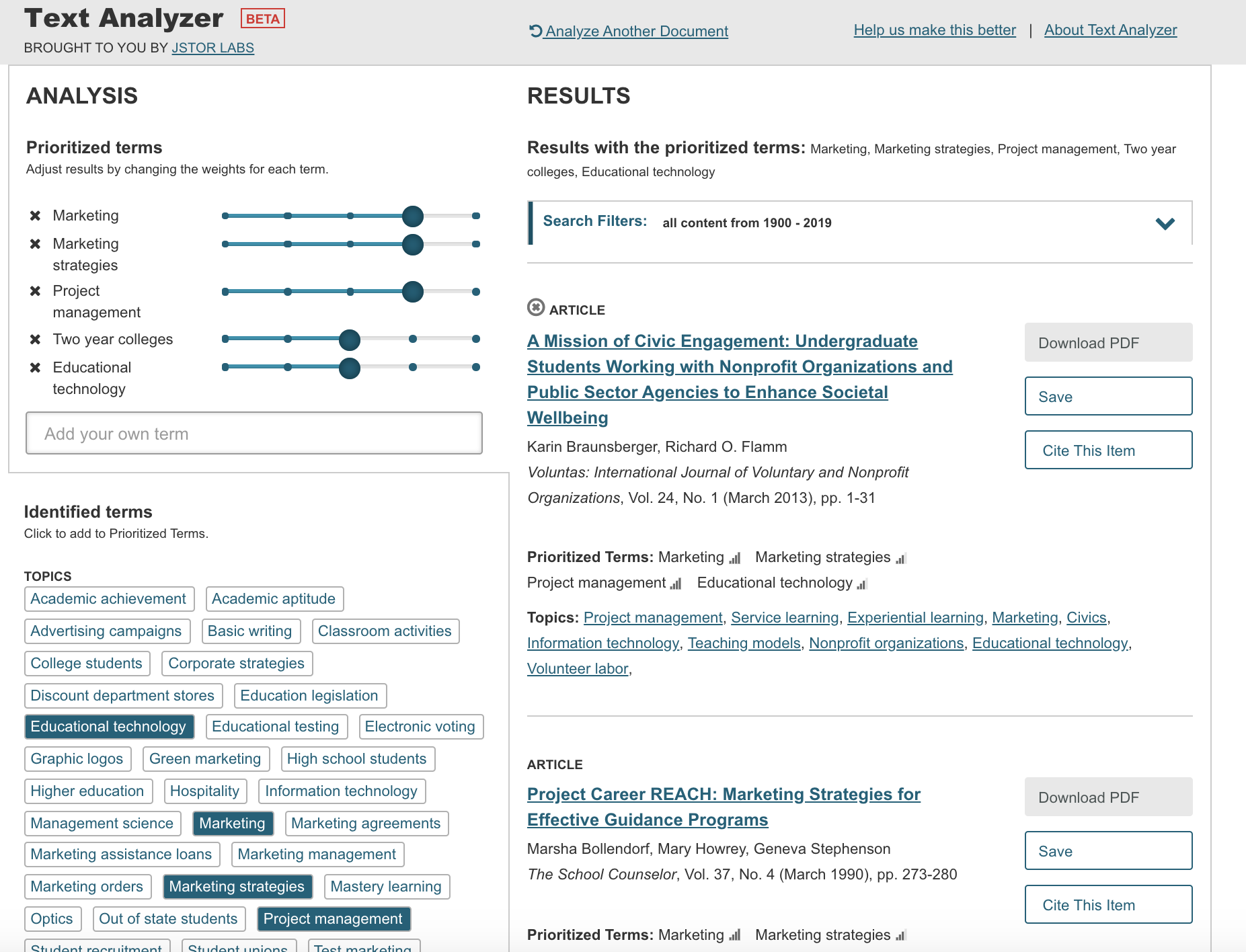Remove the Marketing prioritized term
This screenshot has height=952, width=1246.
[35, 216]
